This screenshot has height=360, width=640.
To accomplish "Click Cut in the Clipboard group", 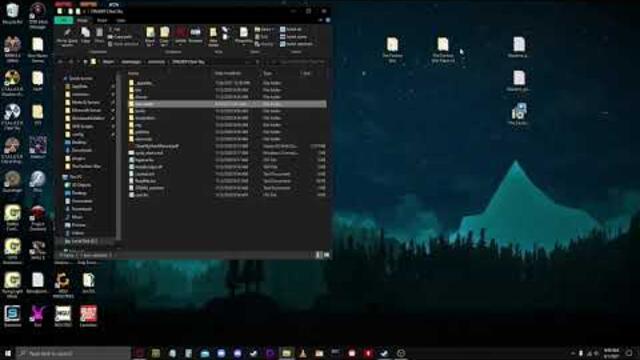I will click(x=116, y=29).
